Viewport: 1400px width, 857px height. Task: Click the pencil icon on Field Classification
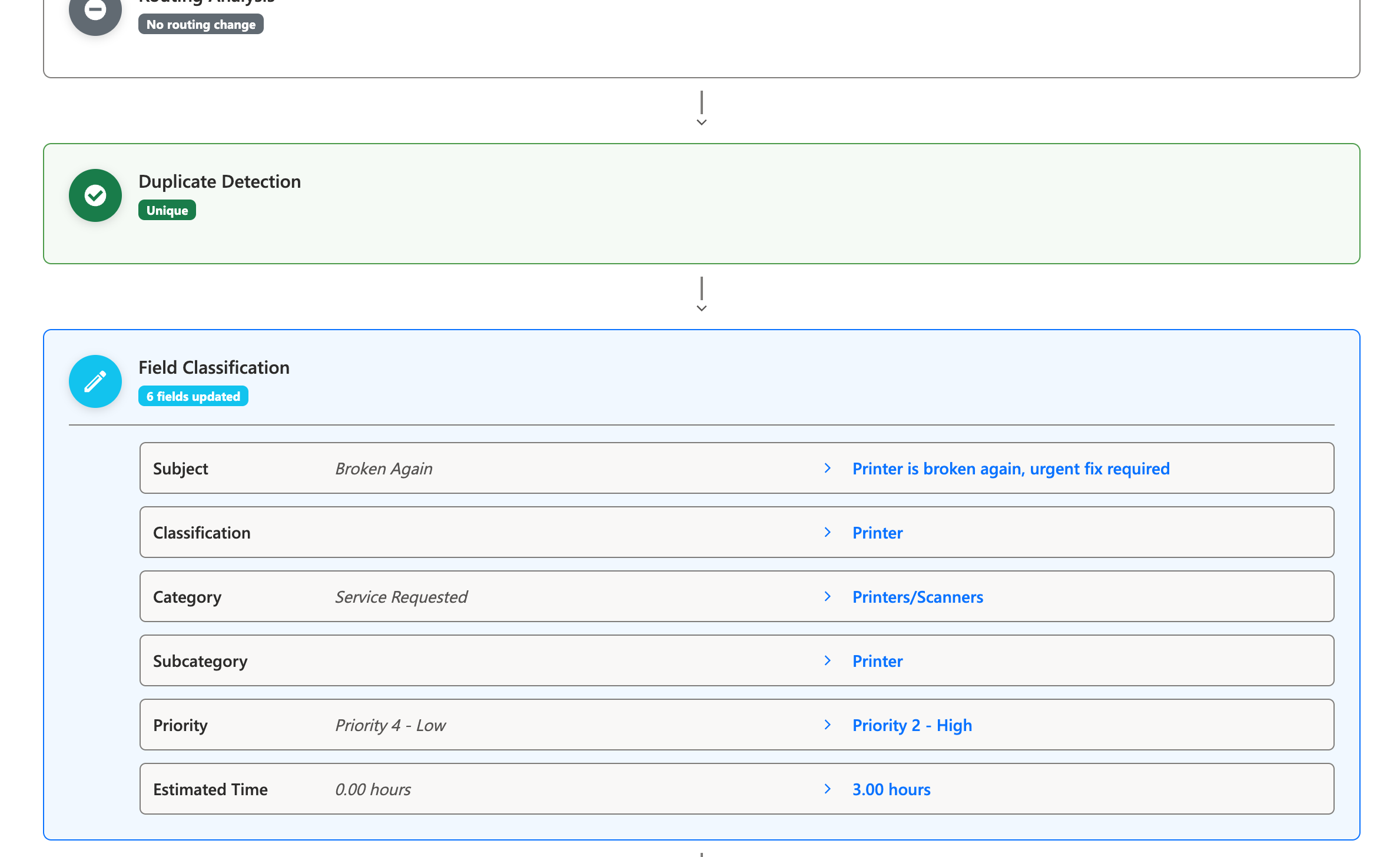point(95,381)
